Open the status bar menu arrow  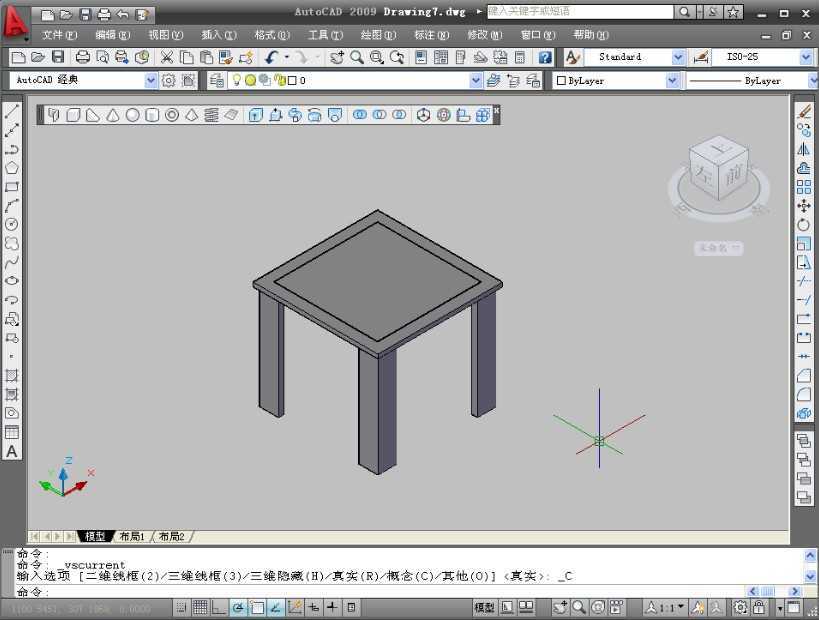(x=780, y=609)
